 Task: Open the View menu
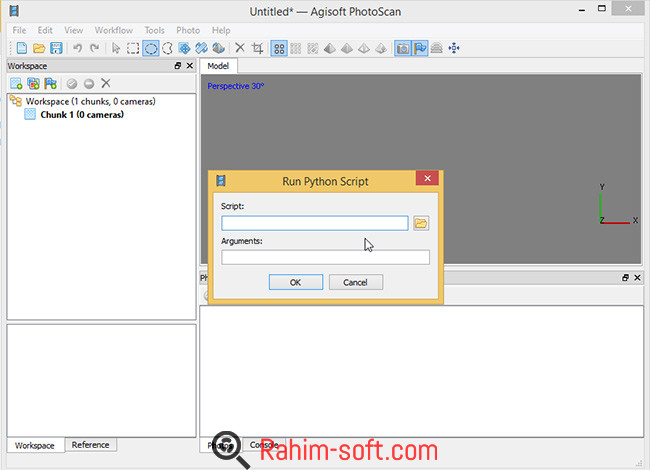click(x=73, y=30)
